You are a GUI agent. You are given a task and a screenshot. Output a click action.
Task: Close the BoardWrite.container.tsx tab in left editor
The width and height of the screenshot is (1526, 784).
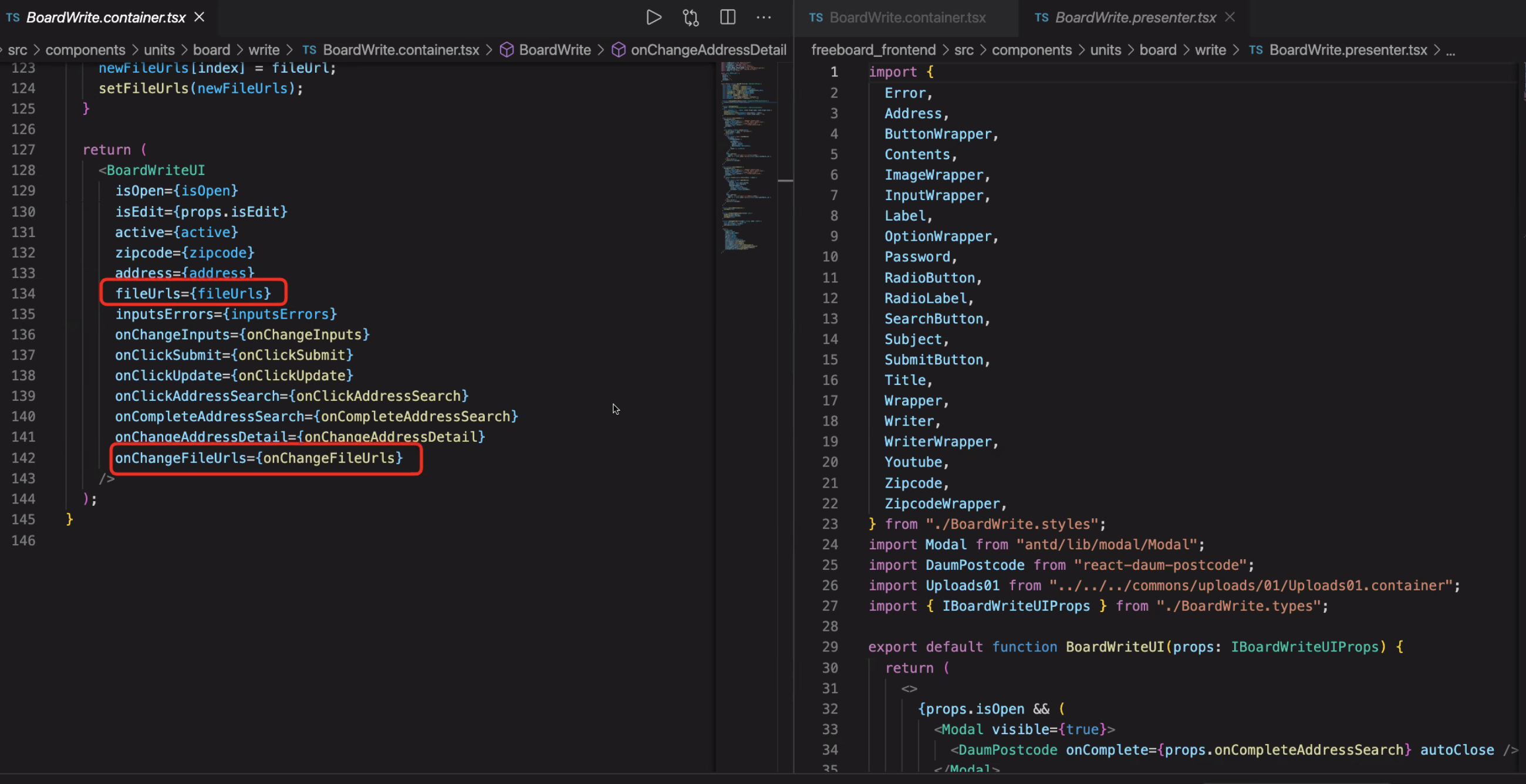coord(200,17)
